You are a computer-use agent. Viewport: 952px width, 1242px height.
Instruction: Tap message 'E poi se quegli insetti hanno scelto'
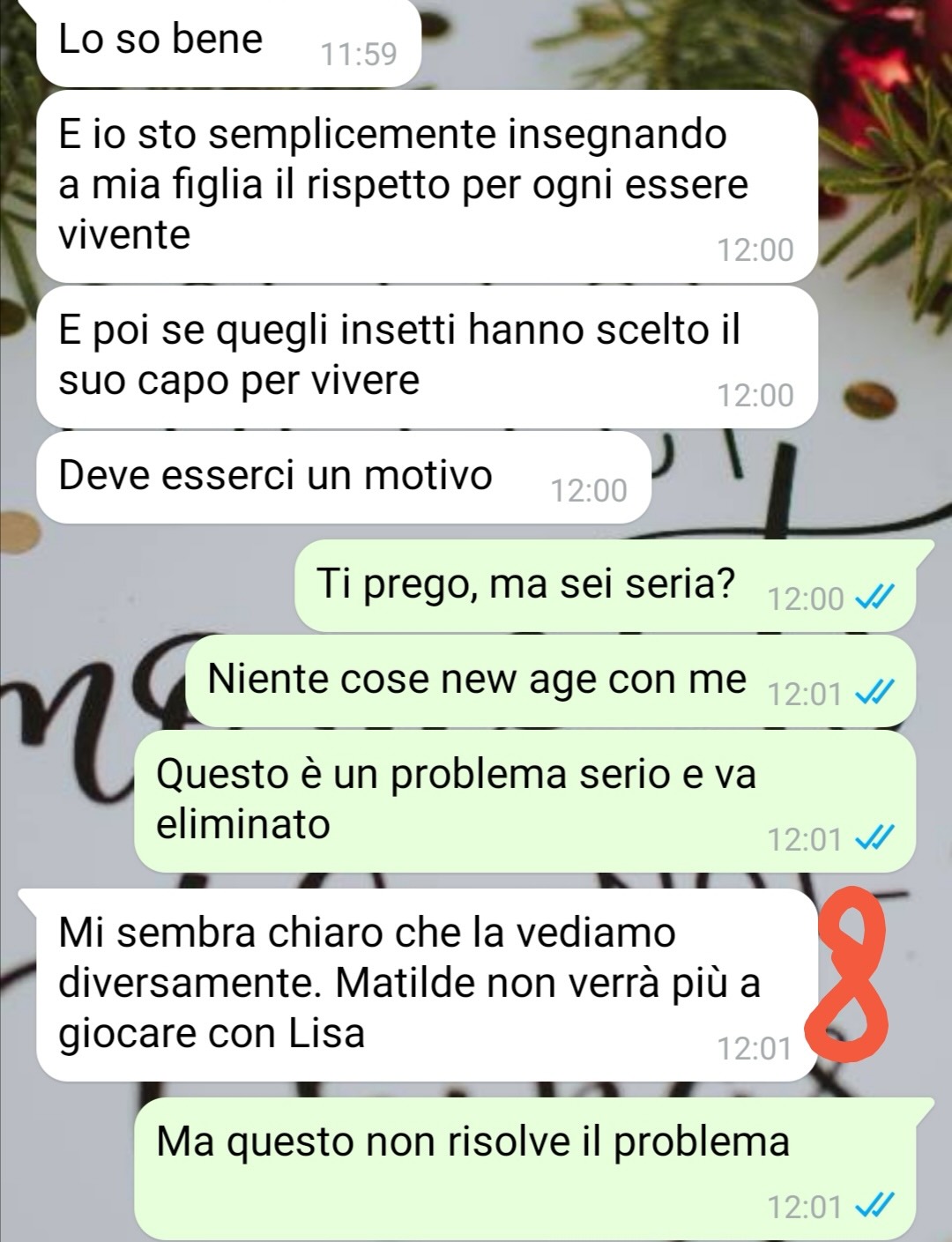pyautogui.click(x=427, y=355)
